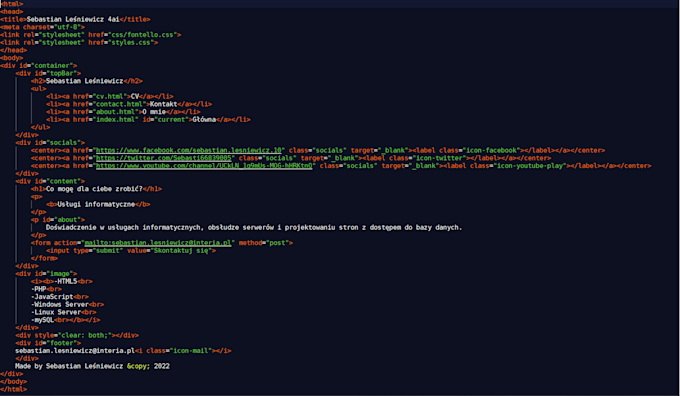Click the "&copy;" entity

[x=138, y=367]
